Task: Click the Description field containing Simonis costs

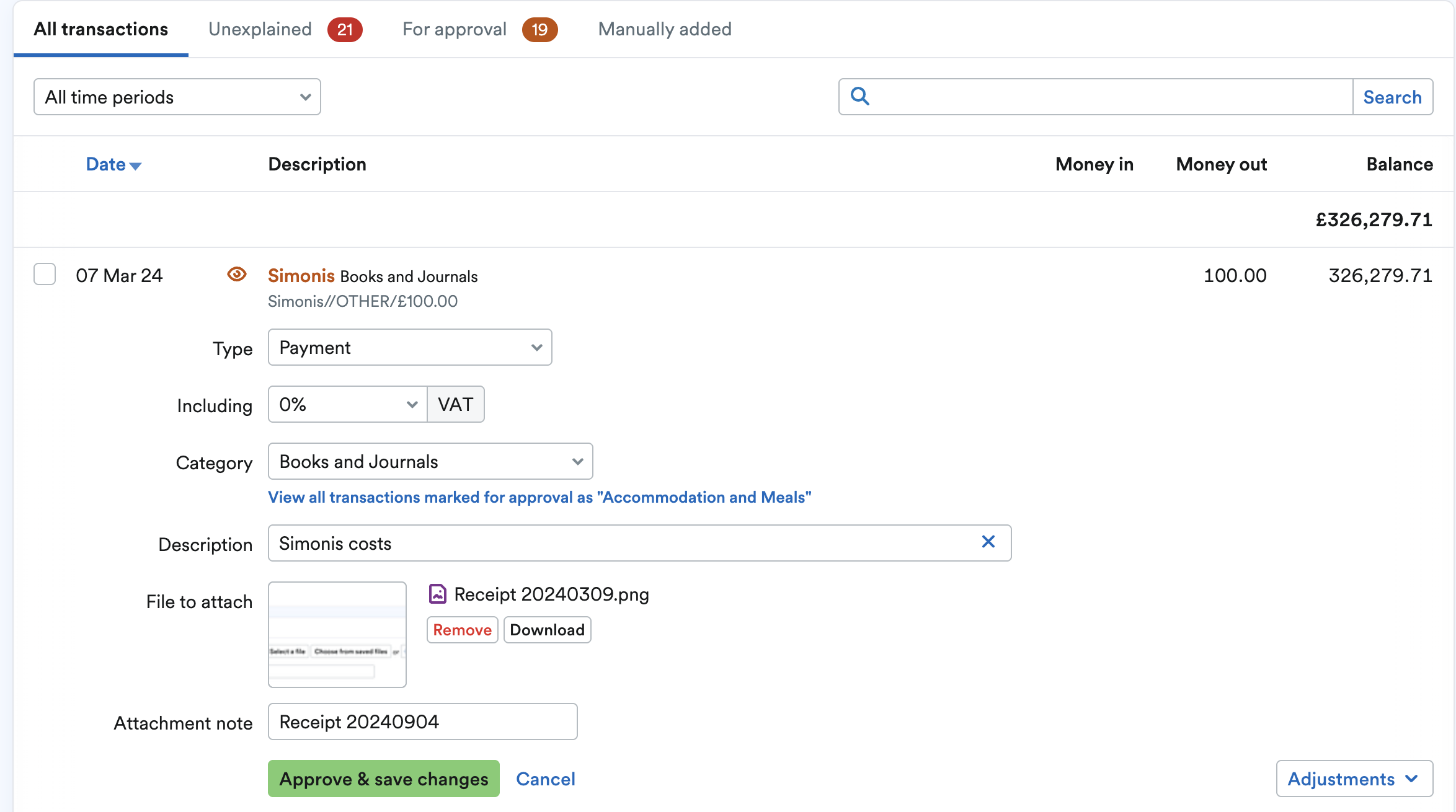Action: click(x=640, y=543)
